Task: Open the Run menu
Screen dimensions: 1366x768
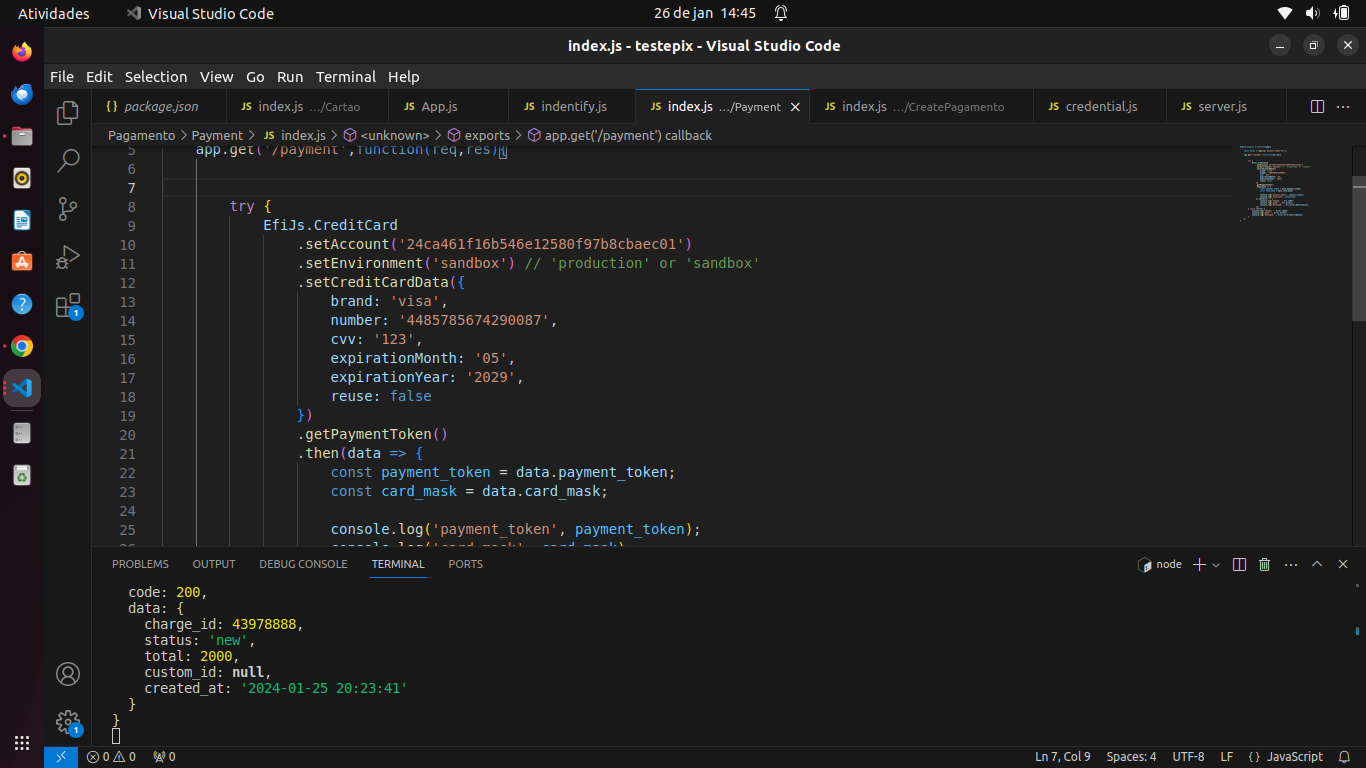Action: [290, 77]
